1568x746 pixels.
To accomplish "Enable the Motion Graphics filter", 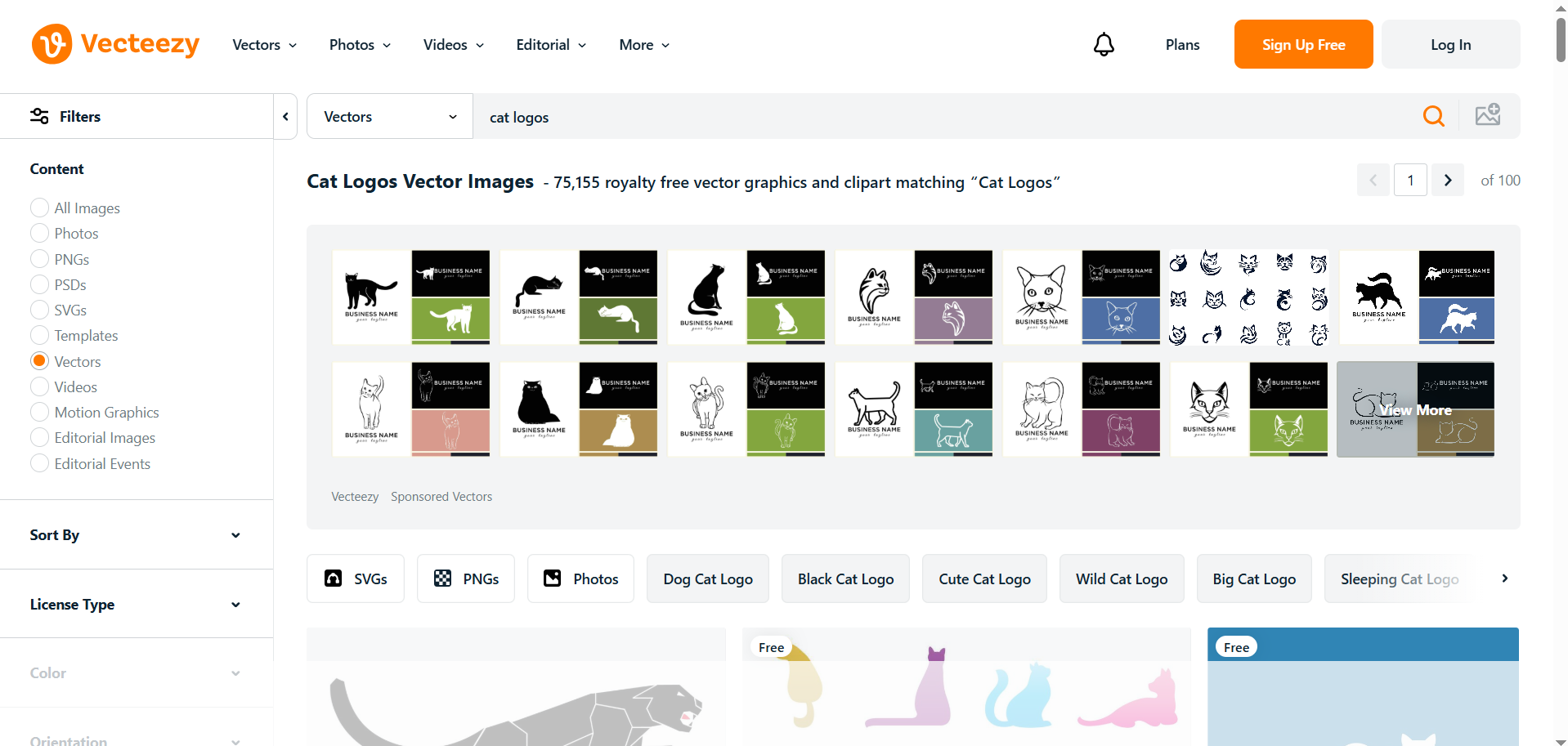I will 38,412.
